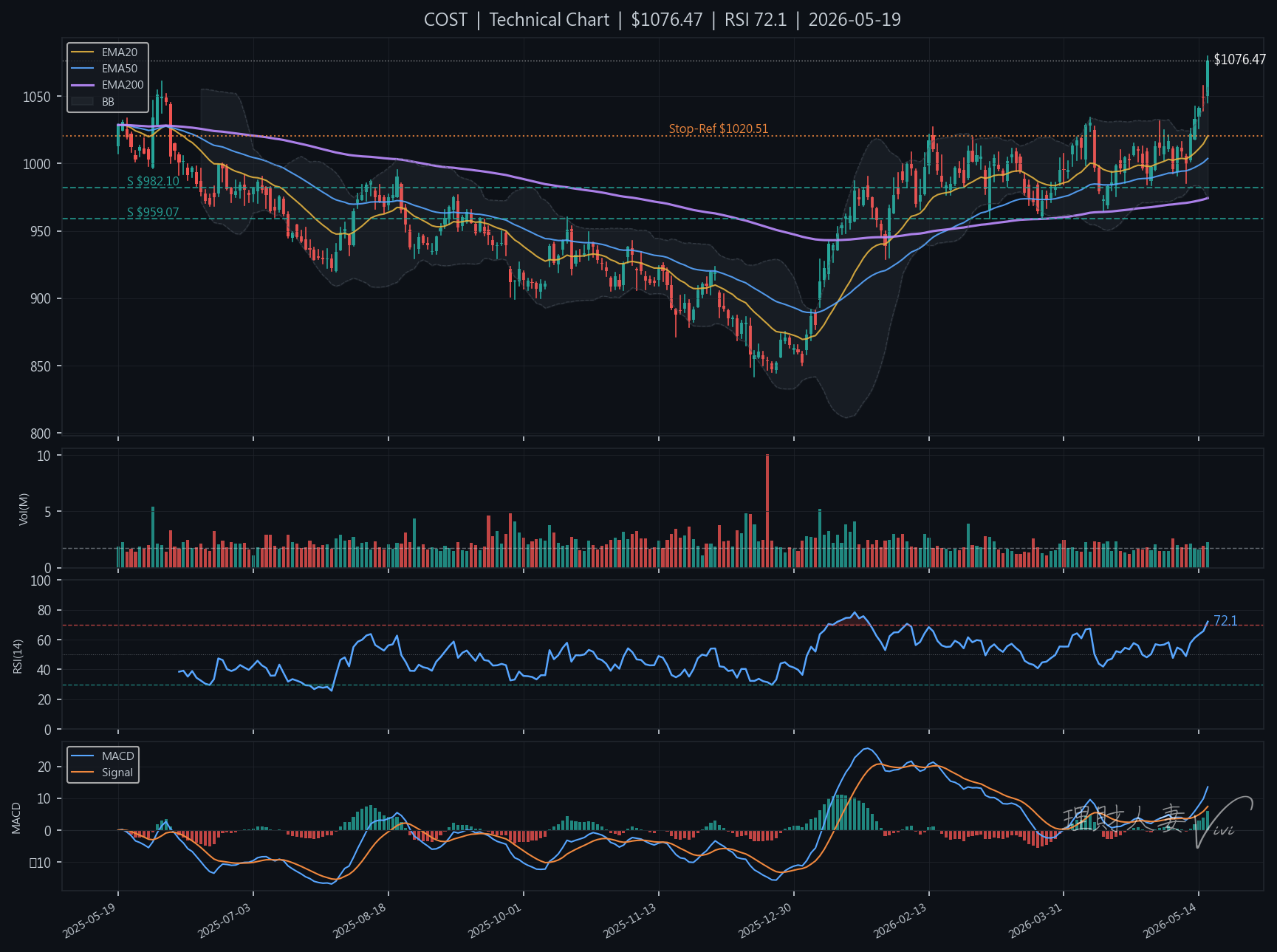Click the MACD entry in the lower legend
The image size is (1277, 952).
coord(118,756)
